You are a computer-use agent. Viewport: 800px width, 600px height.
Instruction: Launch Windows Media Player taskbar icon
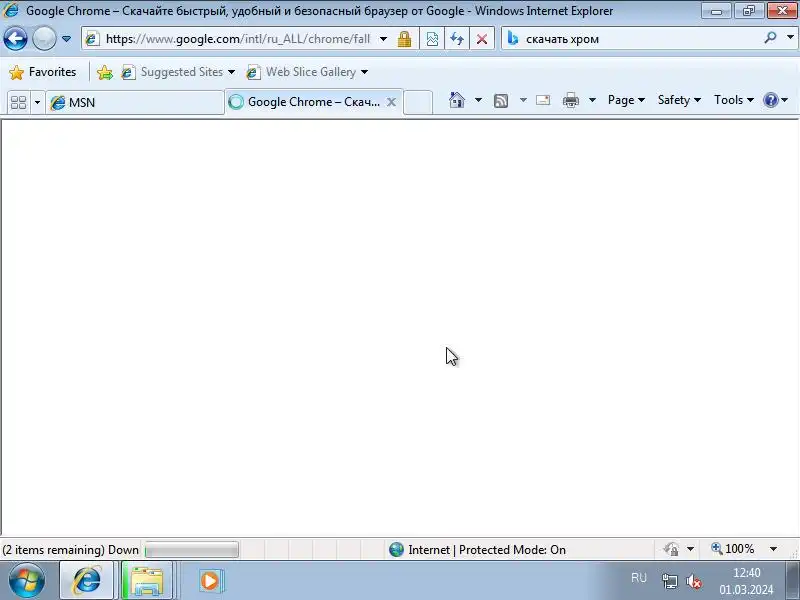pos(210,581)
